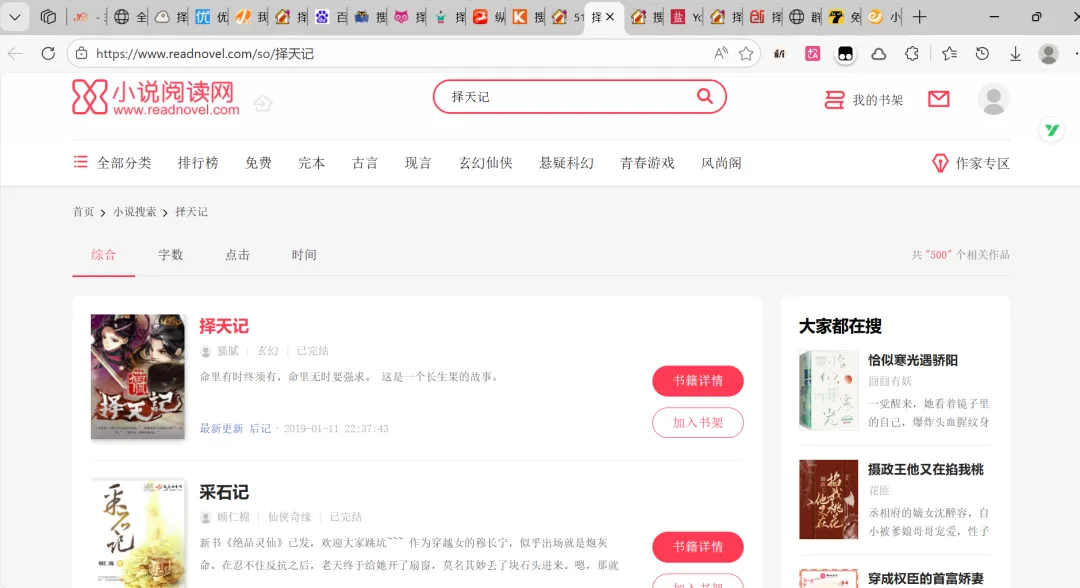Click 书籍详情 button for 择天记
The height and width of the screenshot is (588, 1080).
pos(698,381)
